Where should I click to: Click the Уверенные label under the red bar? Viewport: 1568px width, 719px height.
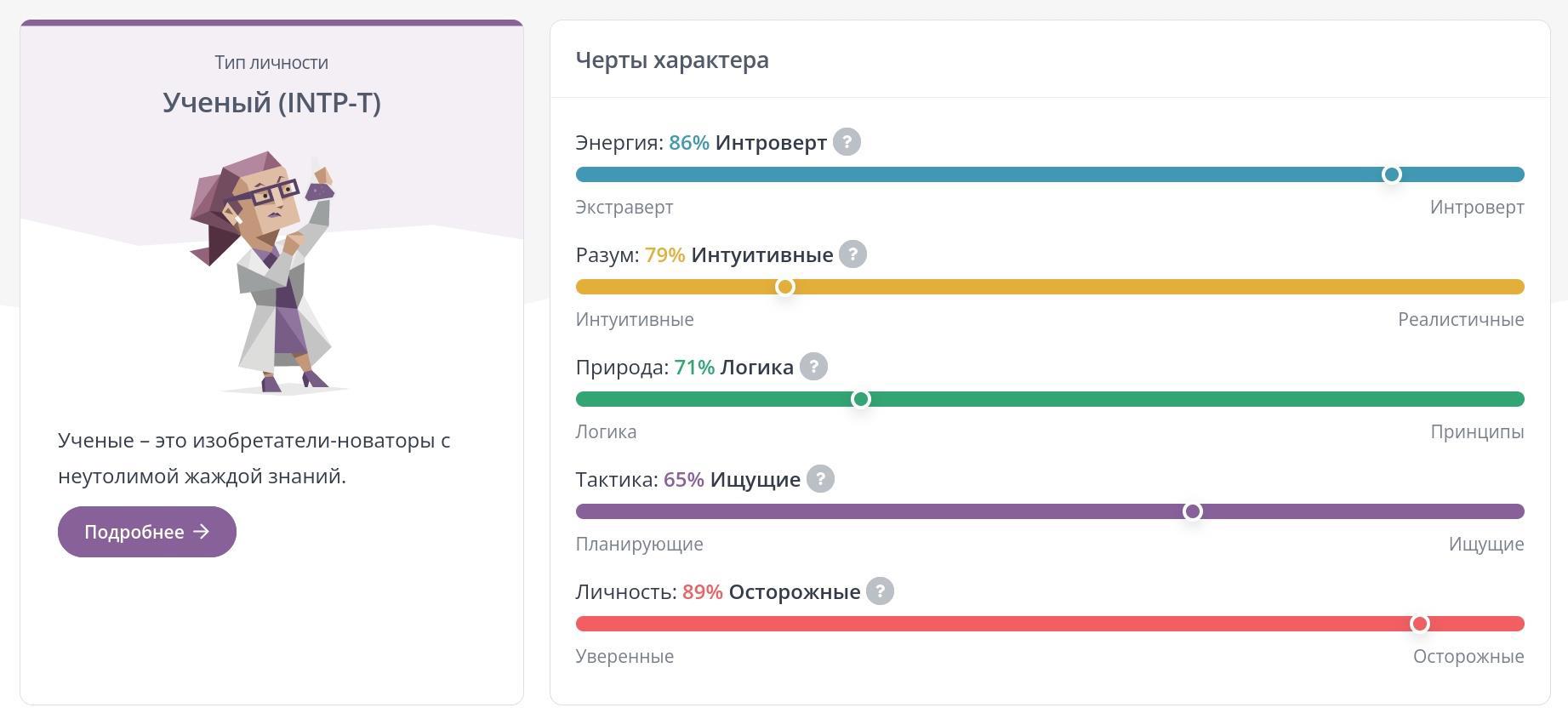[624, 657]
